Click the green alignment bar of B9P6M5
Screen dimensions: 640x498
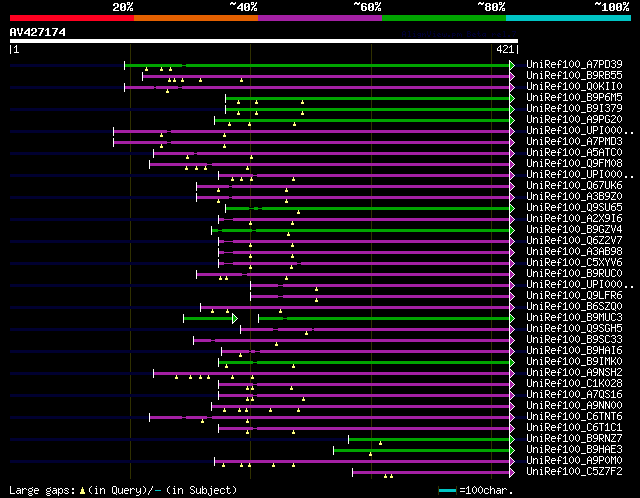[x=367, y=98]
